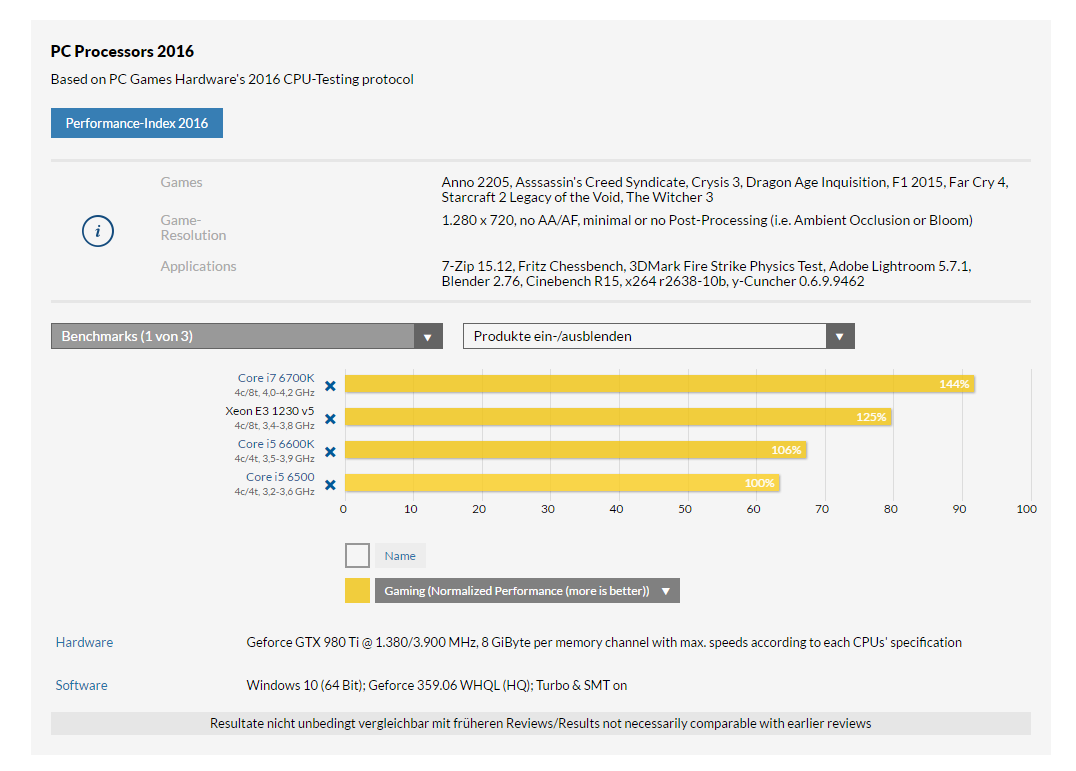
Task: Open the Performance-Index 2016 tab
Action: pyautogui.click(x=137, y=123)
